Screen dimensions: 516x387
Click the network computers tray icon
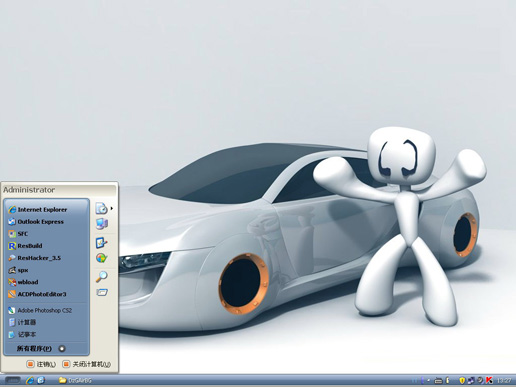(x=471, y=380)
